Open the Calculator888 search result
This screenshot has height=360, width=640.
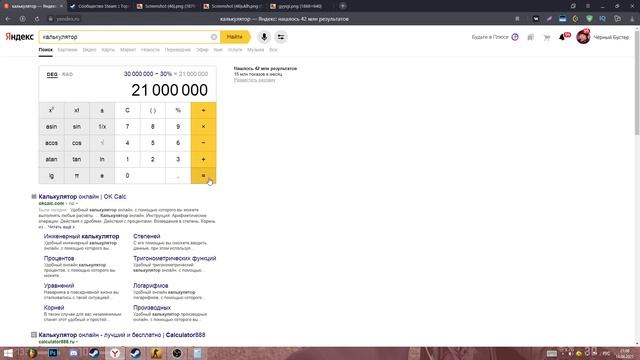pyautogui.click(x=122, y=335)
